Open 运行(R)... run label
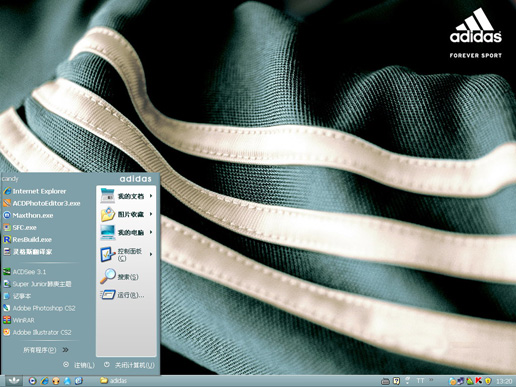The image size is (516, 387). click(131, 295)
